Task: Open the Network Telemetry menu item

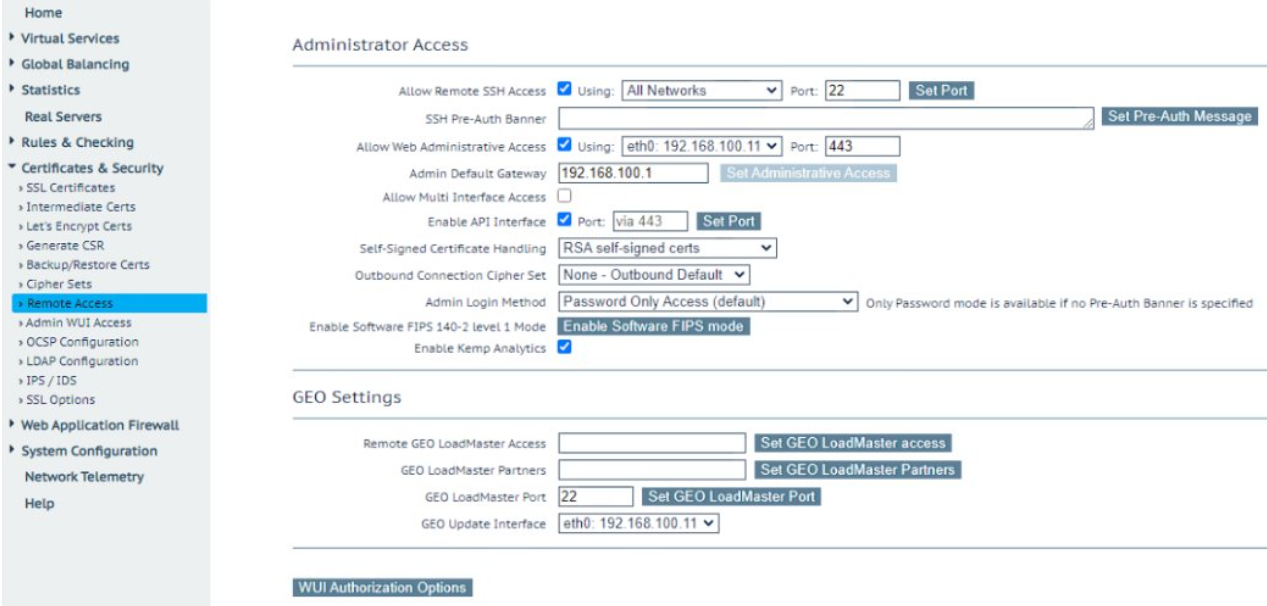Action: [x=84, y=477]
